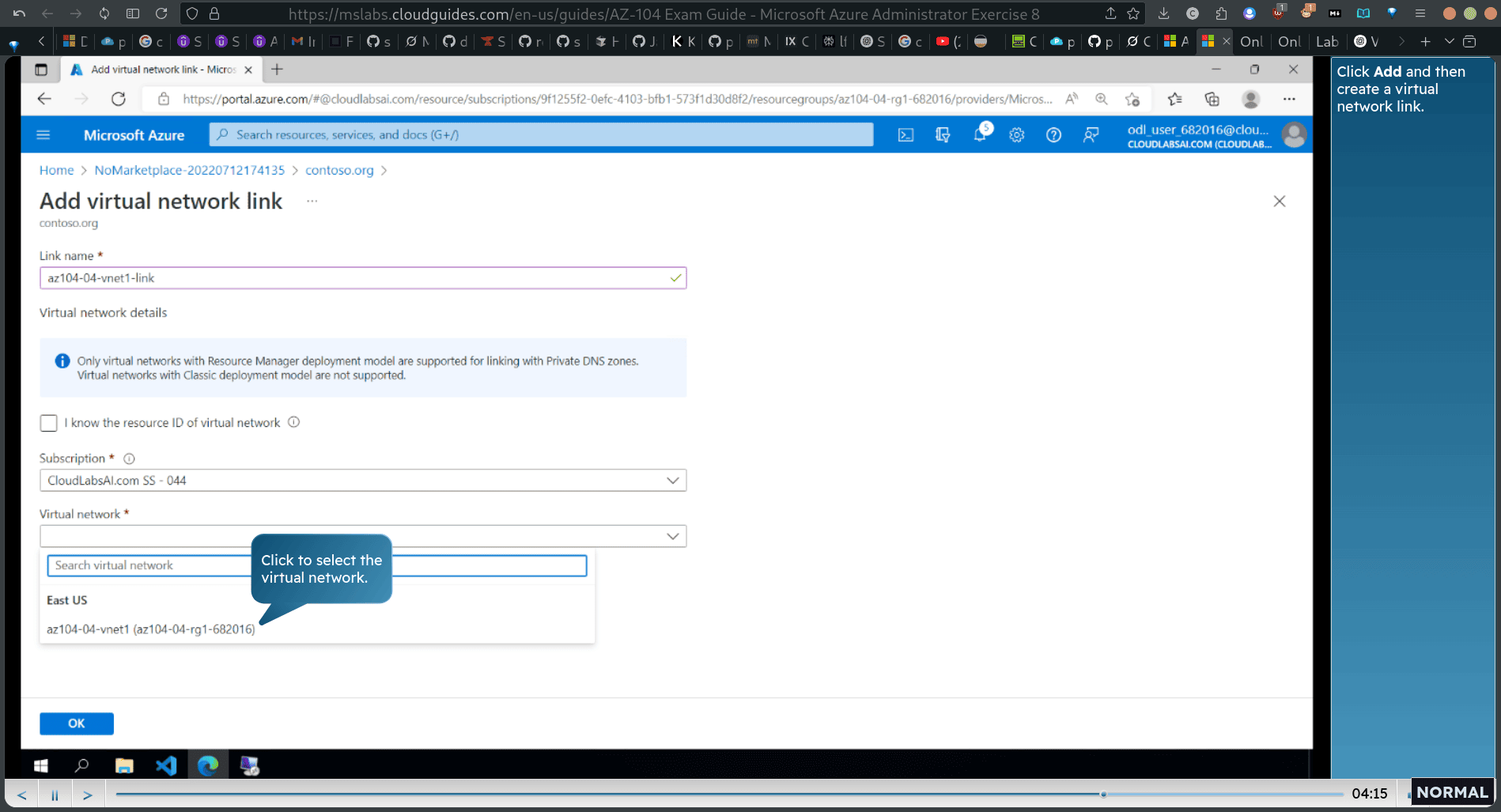
Task: Bookmark page with outer browser star
Action: pos(1133,13)
